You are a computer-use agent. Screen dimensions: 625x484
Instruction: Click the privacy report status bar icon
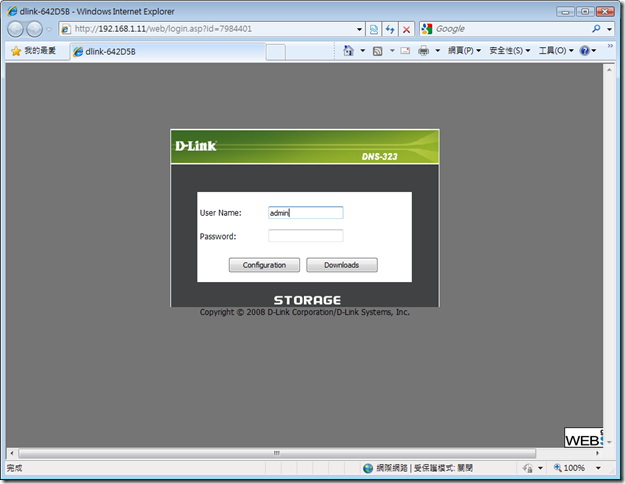[528, 468]
